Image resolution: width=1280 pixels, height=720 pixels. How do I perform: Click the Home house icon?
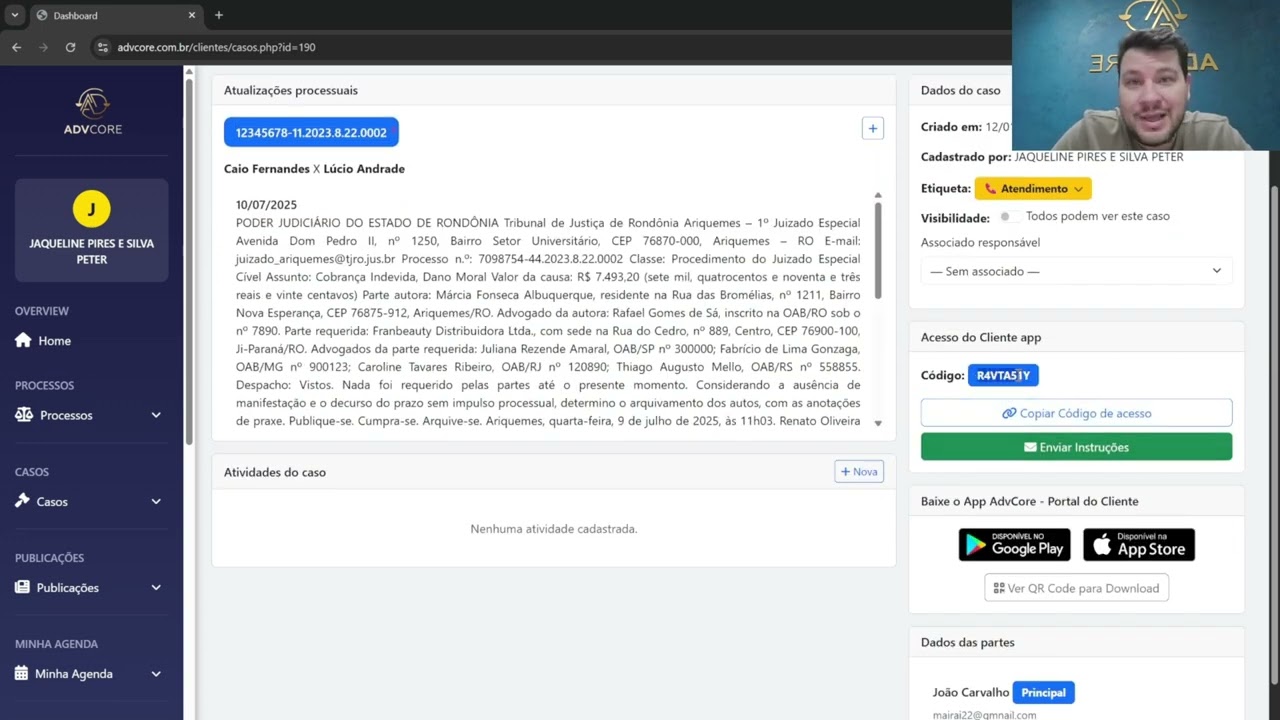[x=23, y=340]
